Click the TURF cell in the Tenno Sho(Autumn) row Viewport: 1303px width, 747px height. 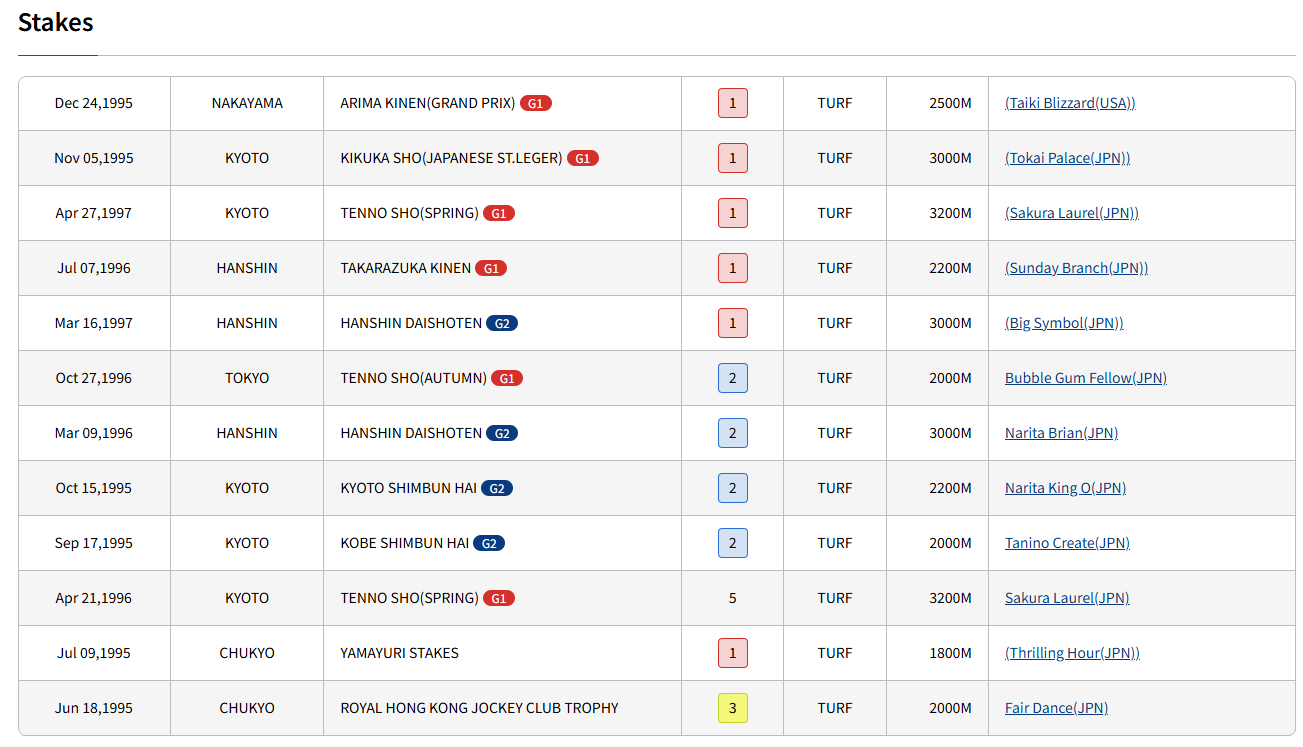point(835,378)
